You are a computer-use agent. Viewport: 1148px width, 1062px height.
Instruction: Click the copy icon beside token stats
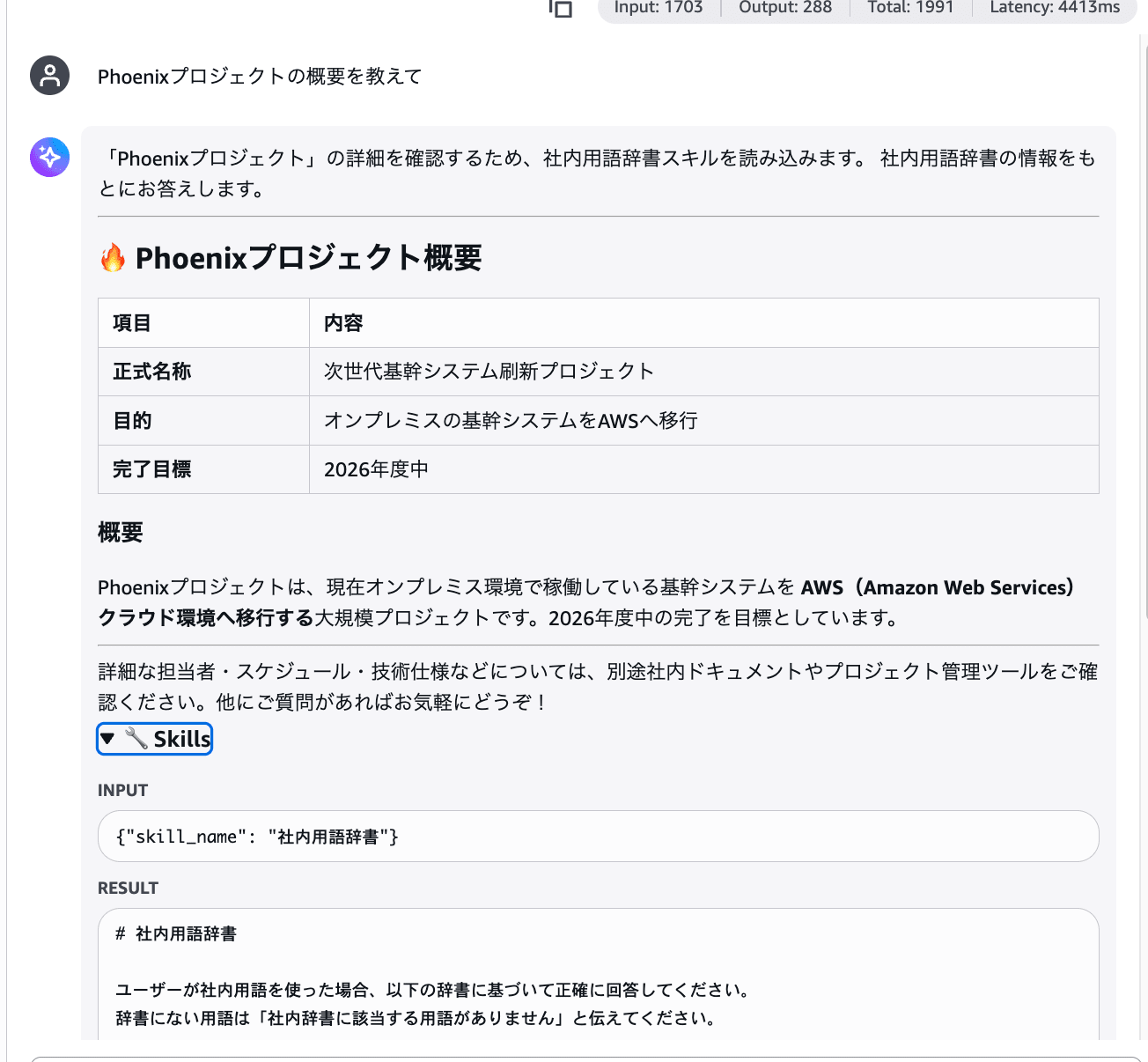[x=561, y=8]
